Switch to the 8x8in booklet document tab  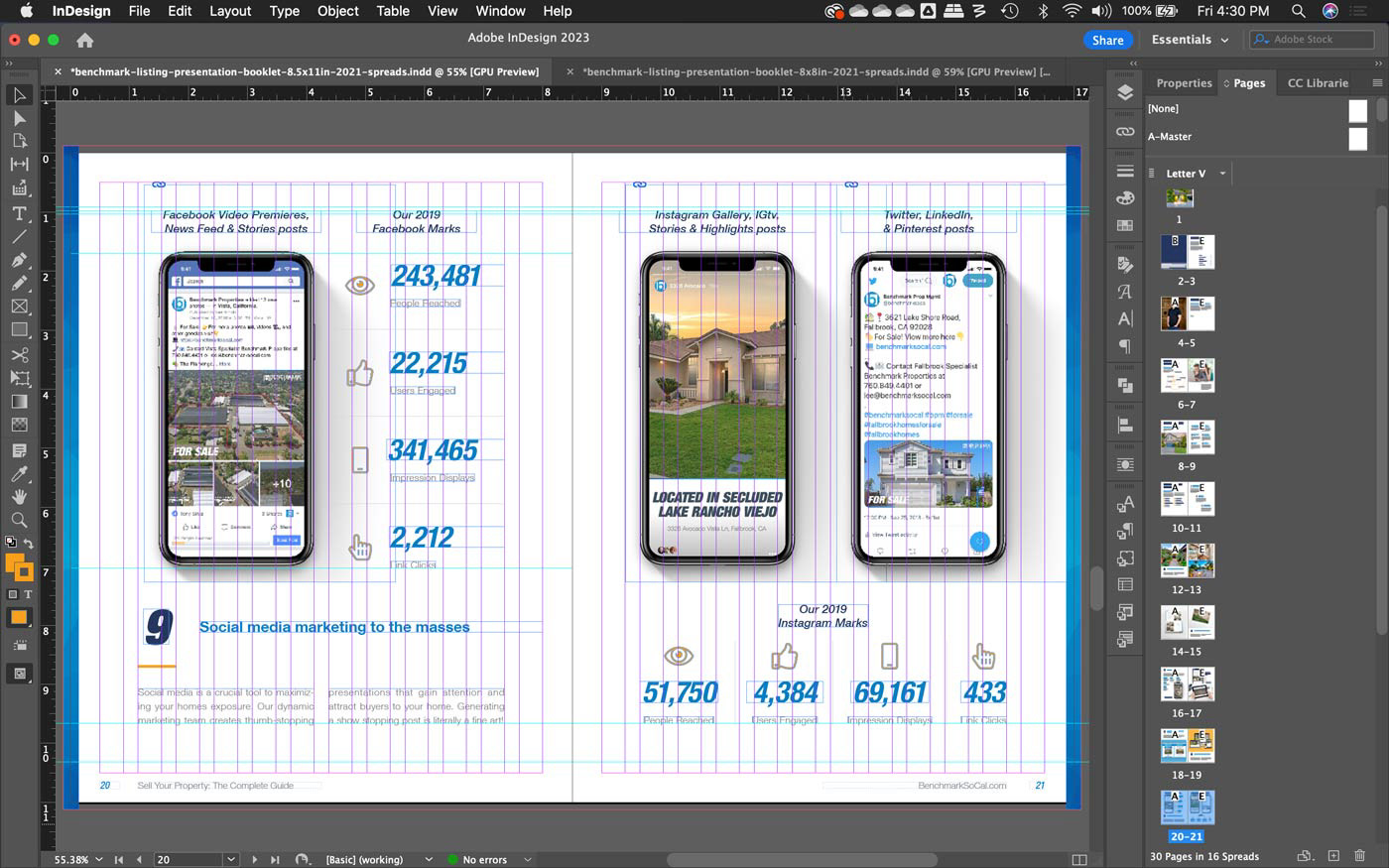[816, 71]
